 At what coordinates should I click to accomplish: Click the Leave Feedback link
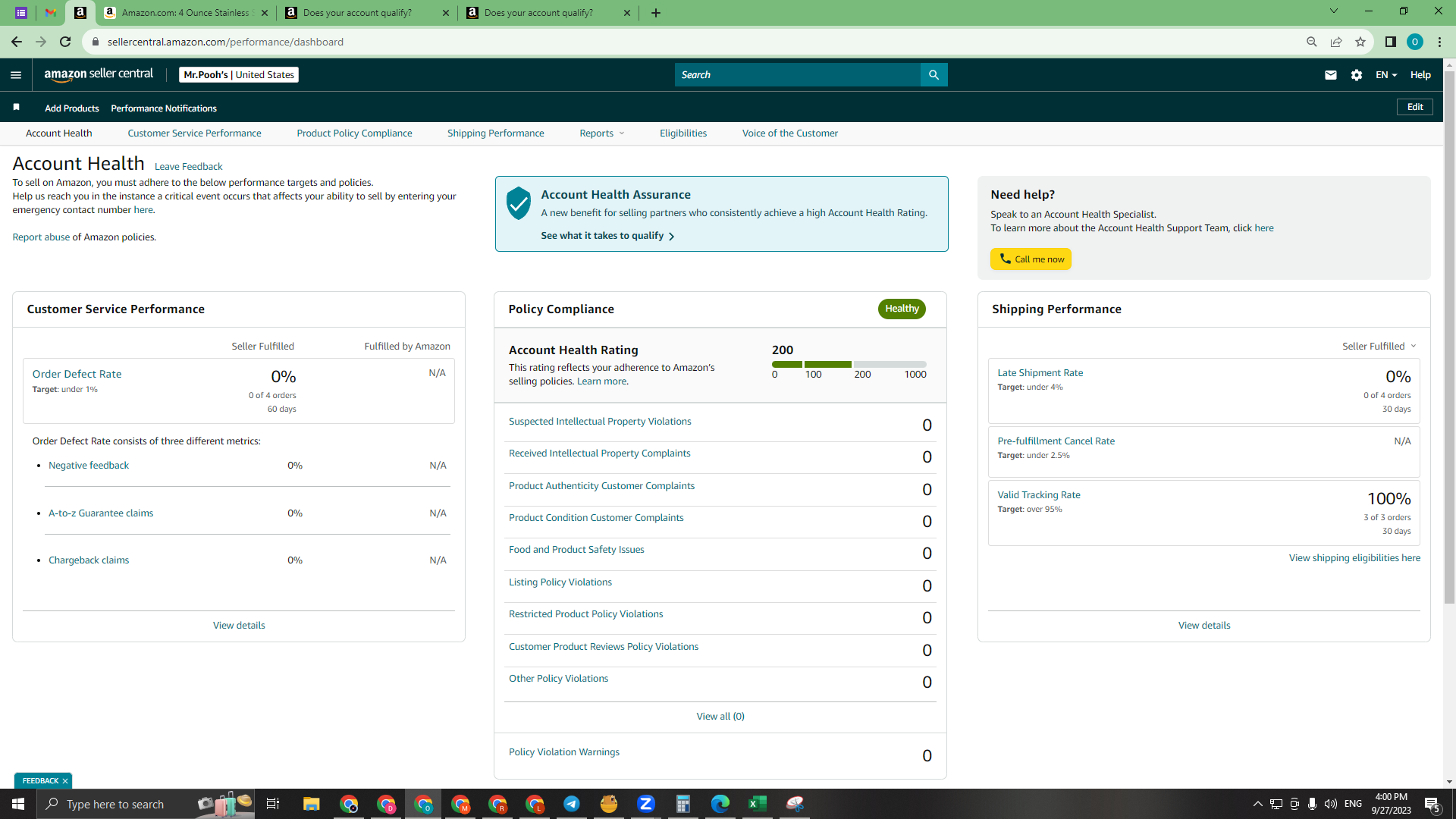(x=189, y=166)
